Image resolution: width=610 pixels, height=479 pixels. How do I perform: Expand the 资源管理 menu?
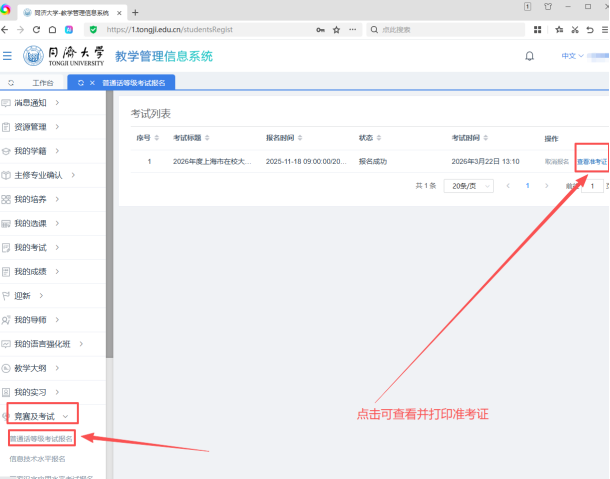[x=53, y=127]
